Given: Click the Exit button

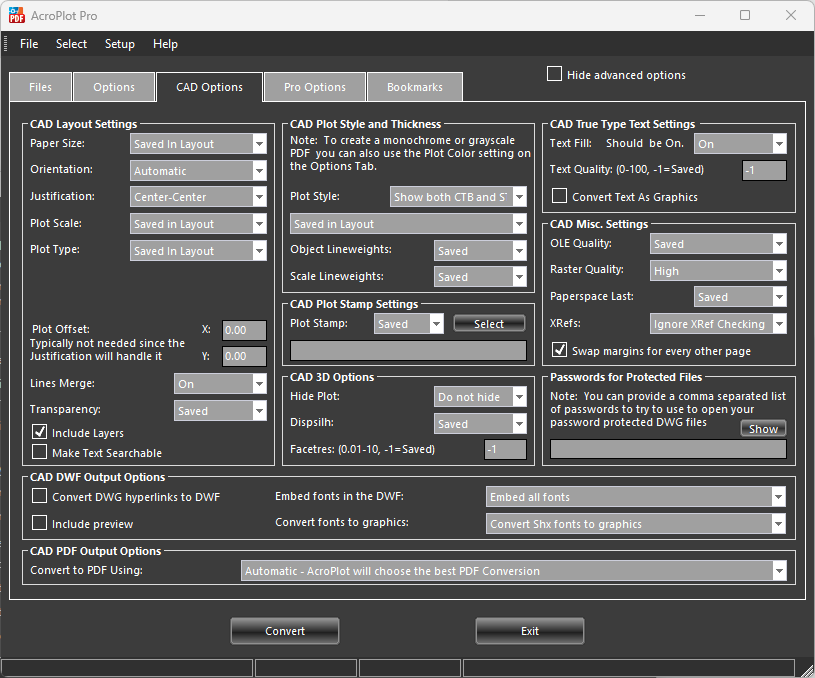Looking at the screenshot, I should click(530, 631).
